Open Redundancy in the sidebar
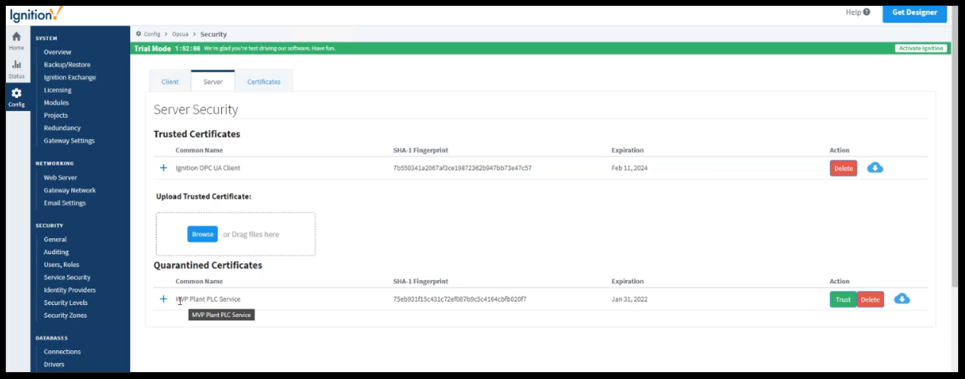The height and width of the screenshot is (379, 965). click(x=62, y=128)
